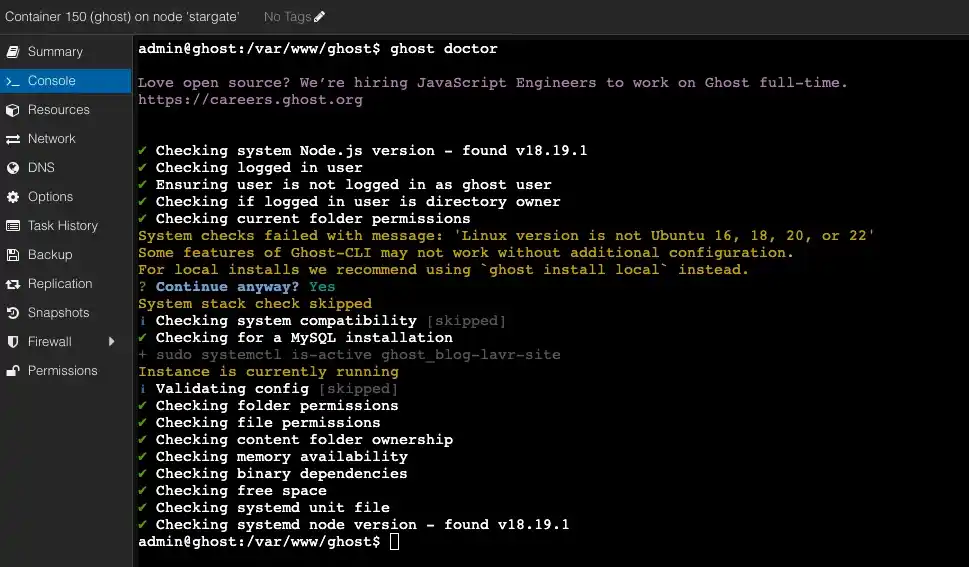The width and height of the screenshot is (969, 567).
Task: Click the Firewall shield icon
Action: 12,342
